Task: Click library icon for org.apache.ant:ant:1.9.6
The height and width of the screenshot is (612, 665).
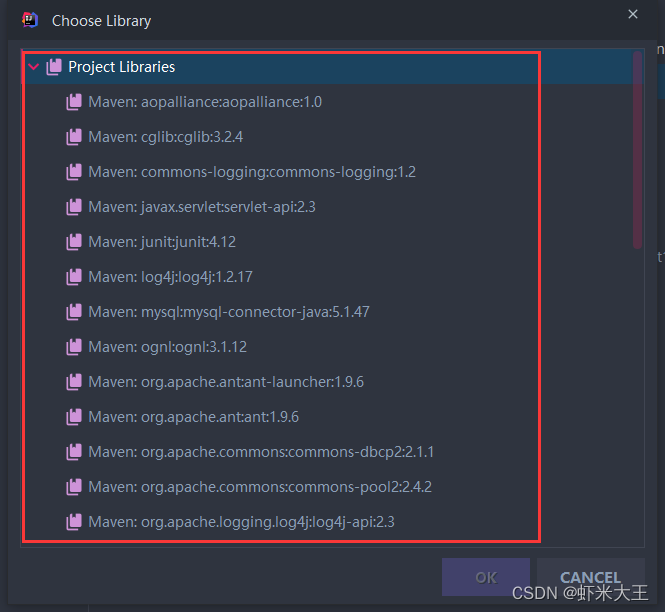Action: (74, 417)
